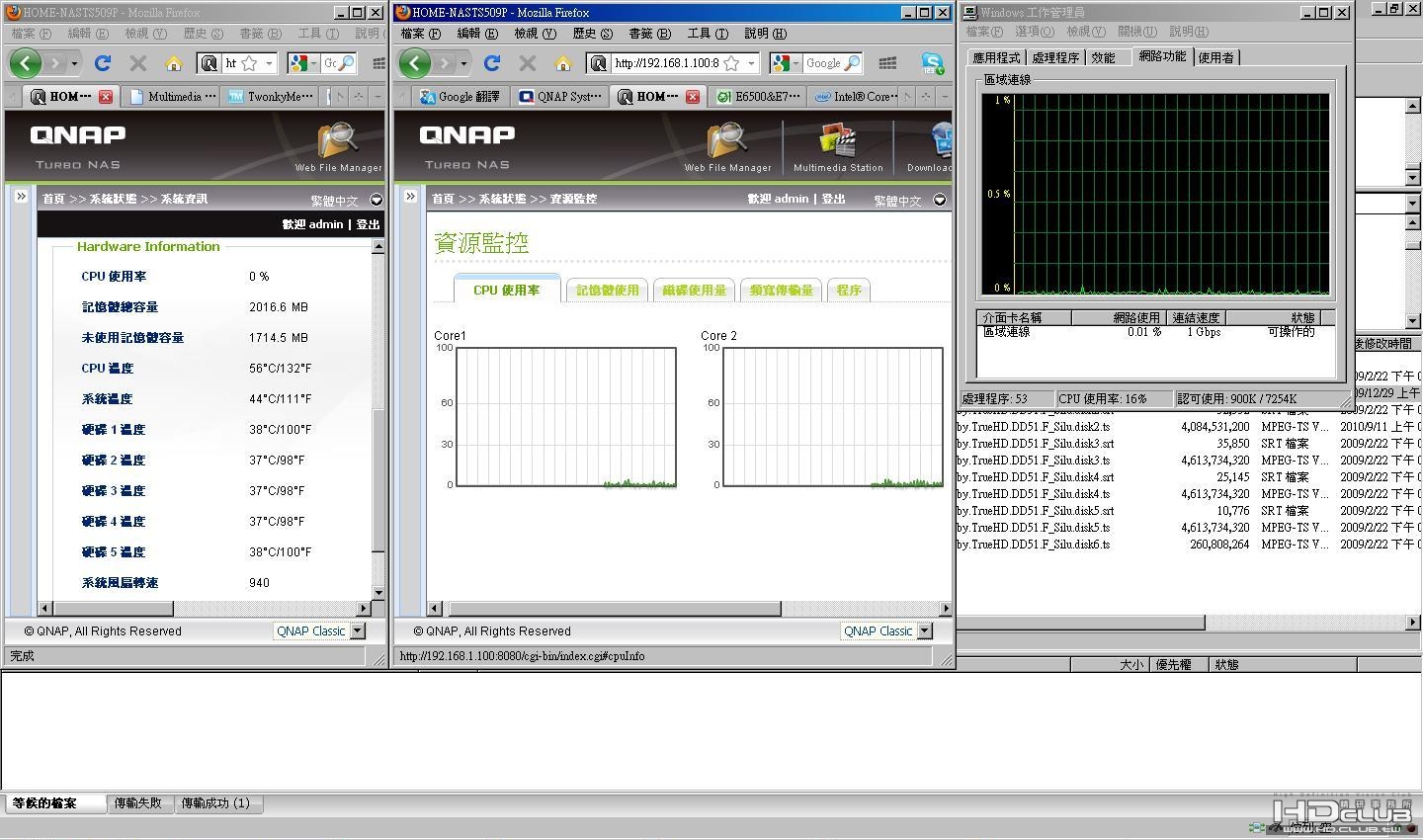Bookmark star in the left Firefox URL bar
The height and width of the screenshot is (840, 1423).
249,63
